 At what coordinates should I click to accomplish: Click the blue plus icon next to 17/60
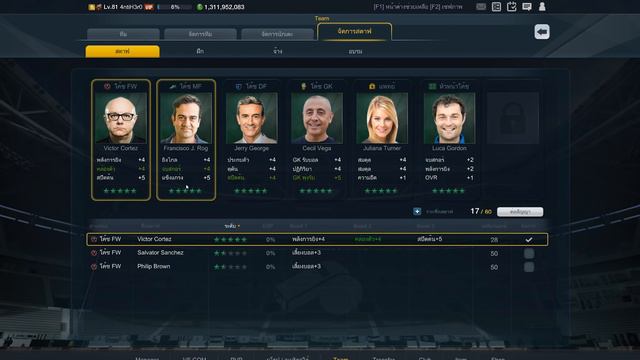point(417,211)
